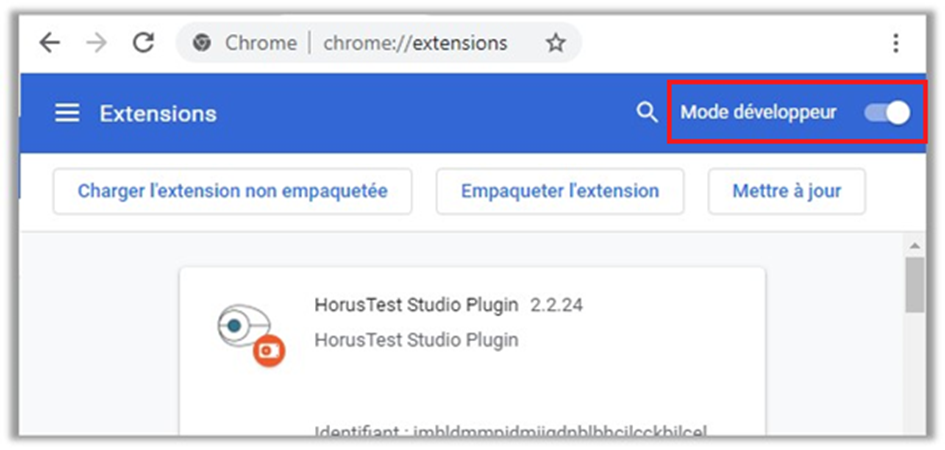
Task: Open the Extensions hamburger menu
Action: (x=67, y=113)
